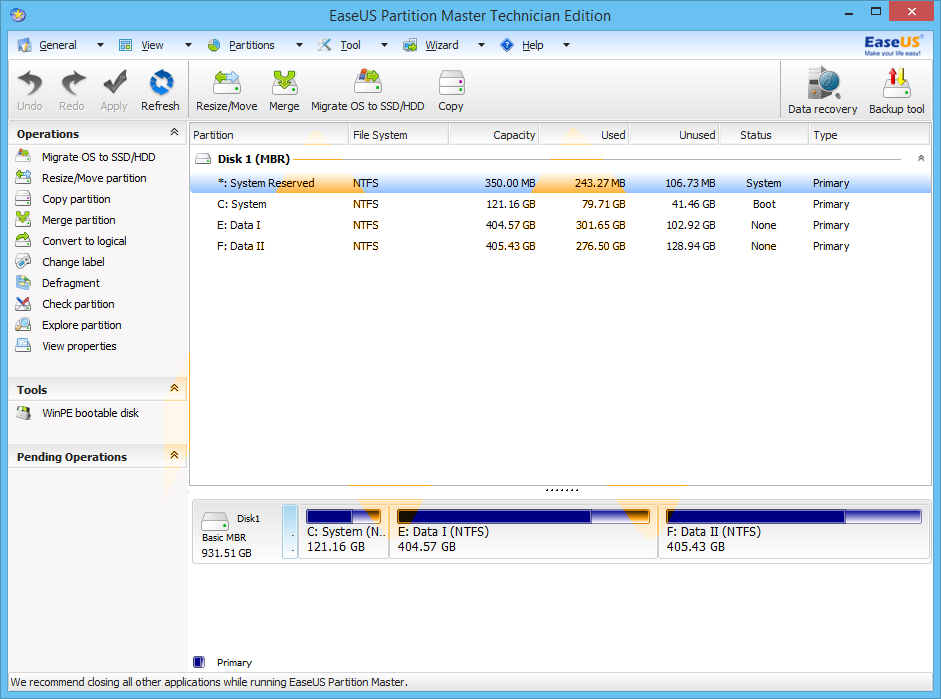Expand the Tool dropdown arrow
The width and height of the screenshot is (941, 699).
(384, 45)
